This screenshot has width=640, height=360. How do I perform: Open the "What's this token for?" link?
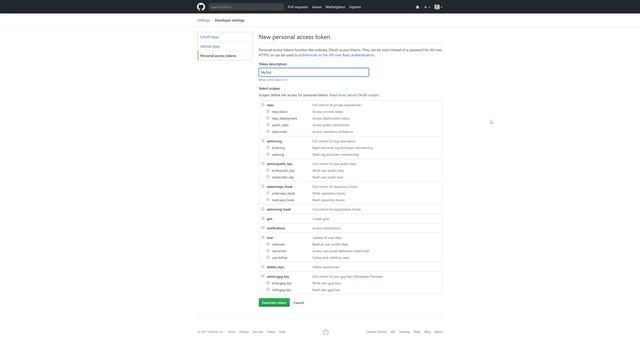click(x=273, y=80)
